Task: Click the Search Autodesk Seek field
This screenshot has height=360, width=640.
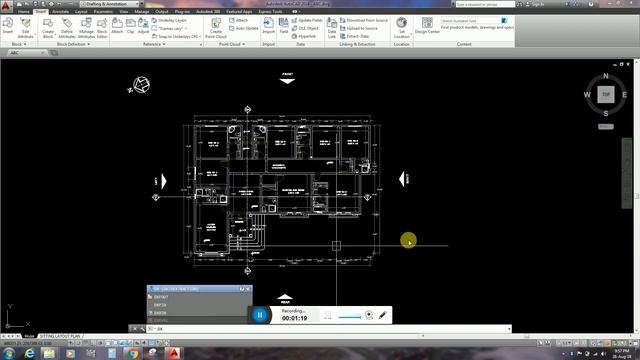Action: pos(470,20)
